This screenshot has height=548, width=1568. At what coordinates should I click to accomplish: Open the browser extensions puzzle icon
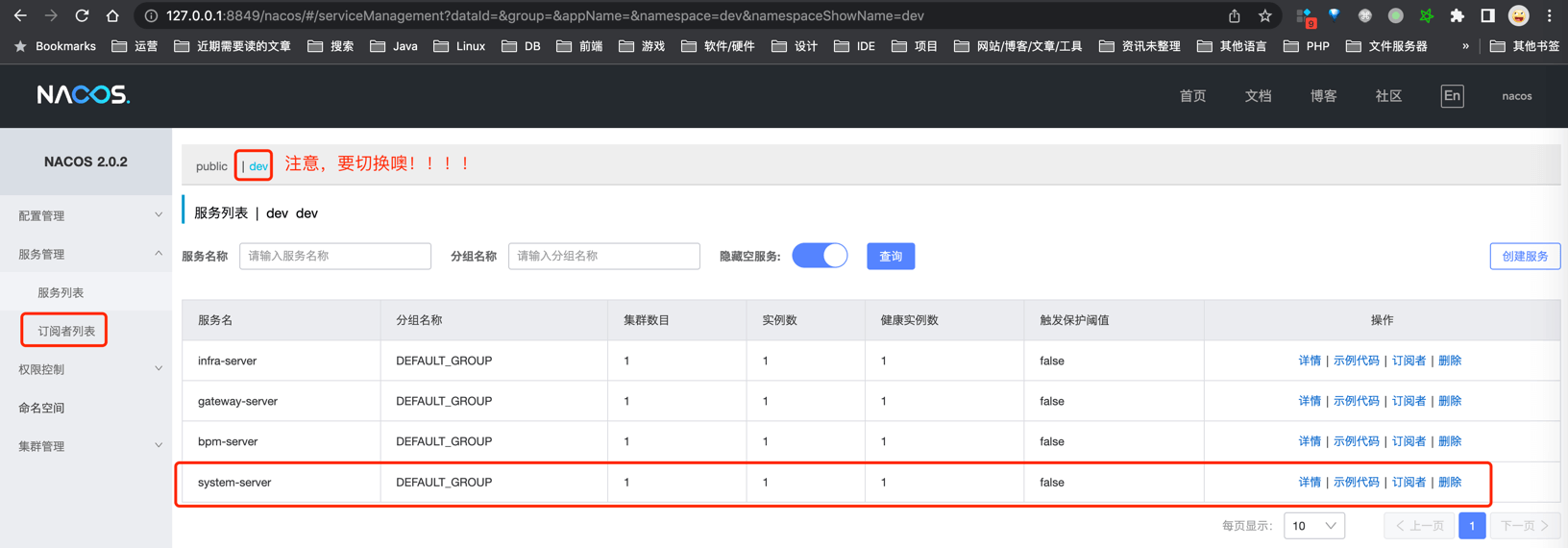pos(1457,15)
